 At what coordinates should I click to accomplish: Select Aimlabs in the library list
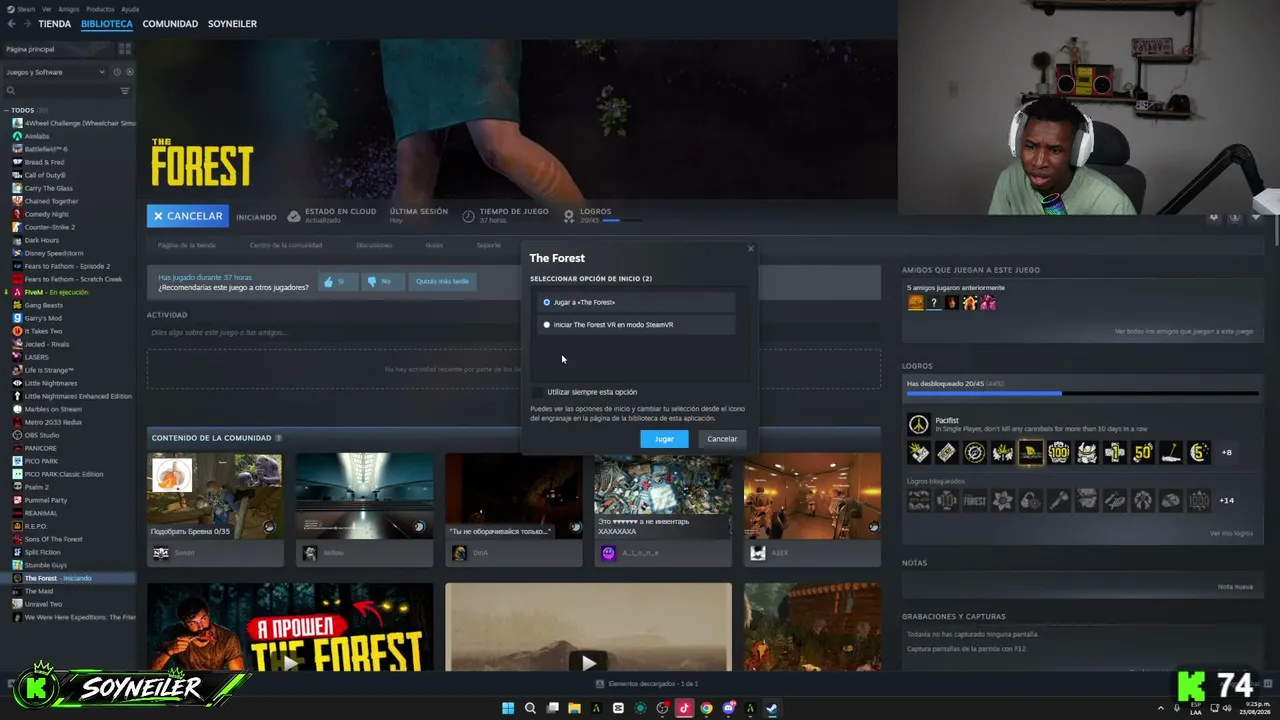click(x=36, y=136)
